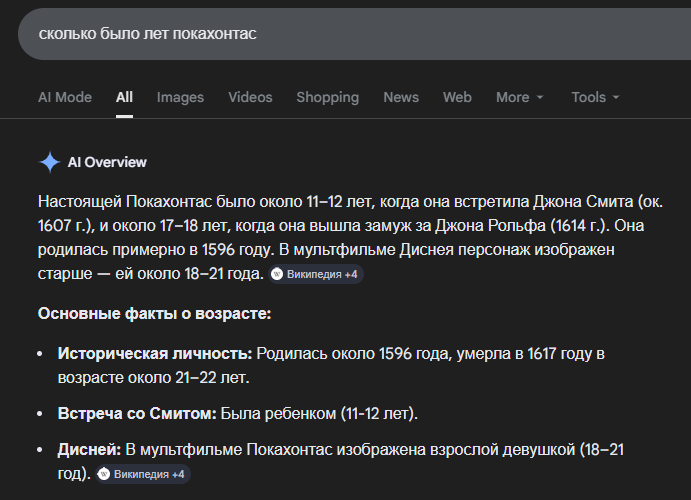Click the AI Overview heading label
This screenshot has height=500, width=691.
click(x=107, y=162)
